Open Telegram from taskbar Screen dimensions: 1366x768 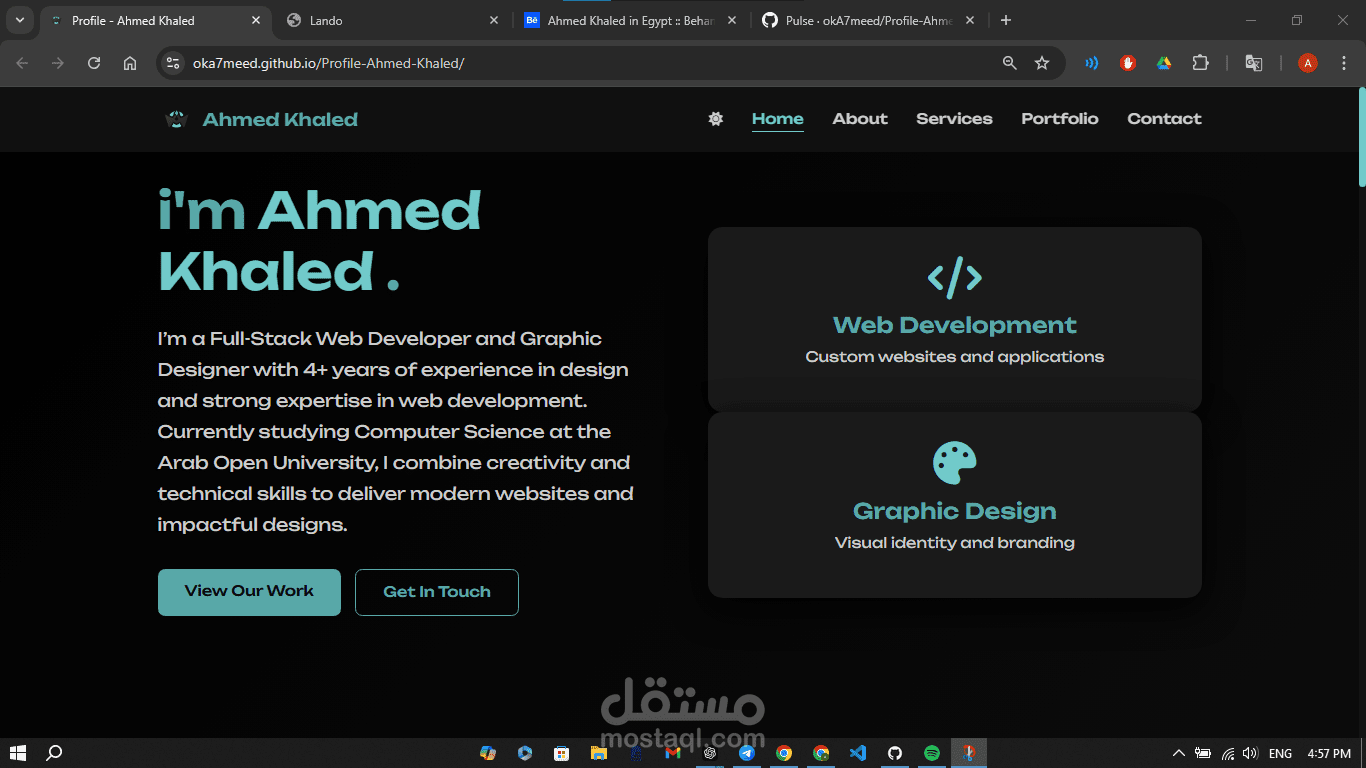click(747, 753)
